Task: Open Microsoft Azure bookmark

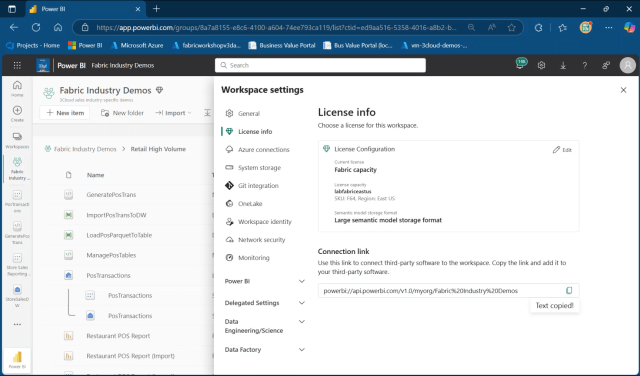Action: (137, 45)
